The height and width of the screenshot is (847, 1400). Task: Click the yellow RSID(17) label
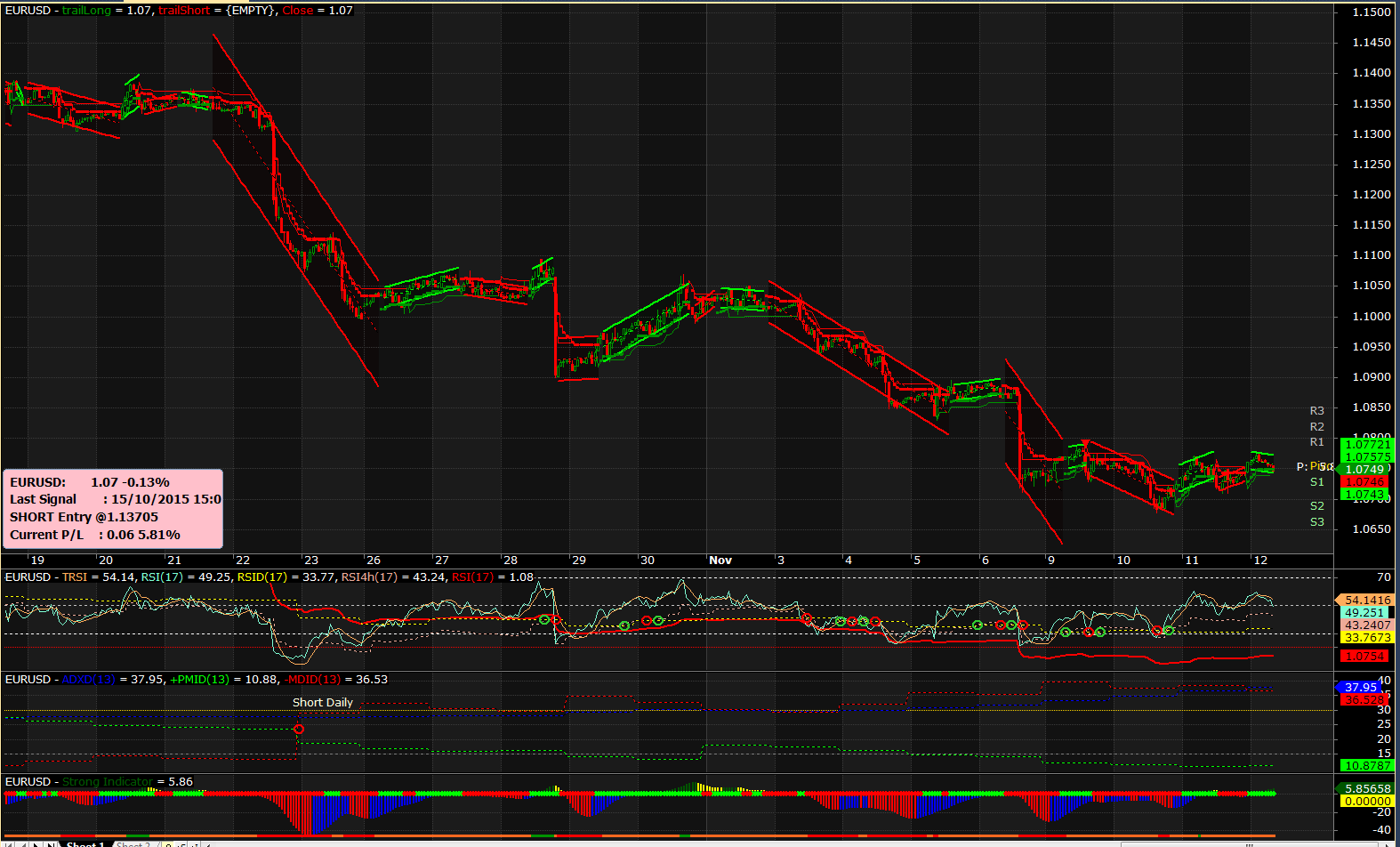coord(262,577)
